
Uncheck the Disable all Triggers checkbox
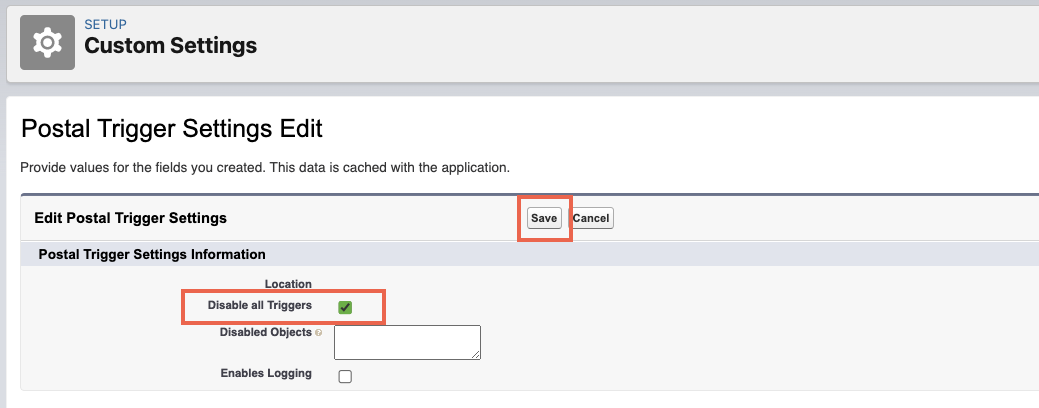pos(345,307)
